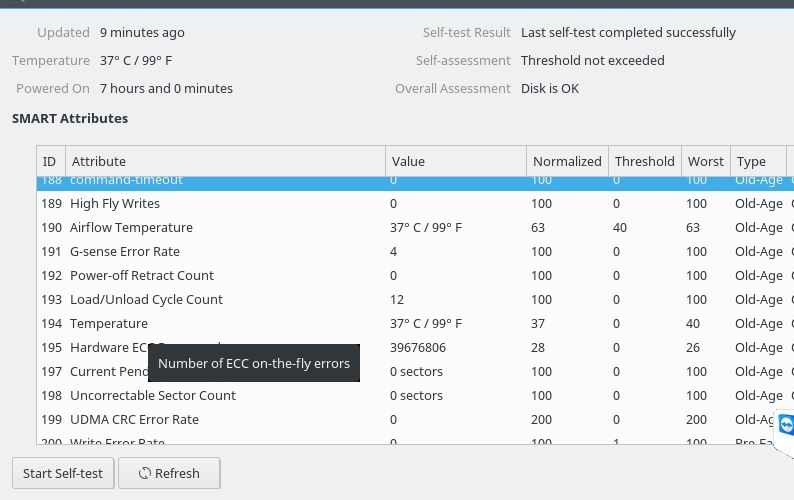
Task: Pick the Load/Unload Cycle Count row
Action: (146, 299)
